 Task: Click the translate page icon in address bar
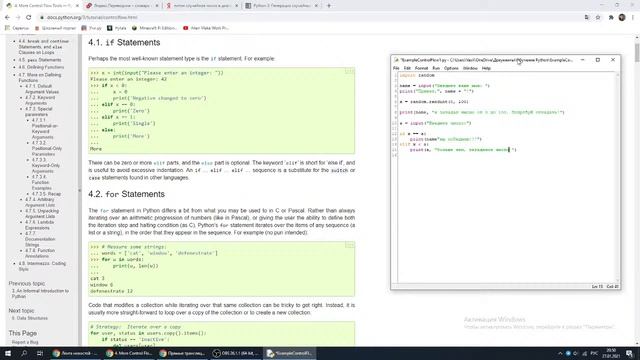pyautogui.click(x=587, y=18)
